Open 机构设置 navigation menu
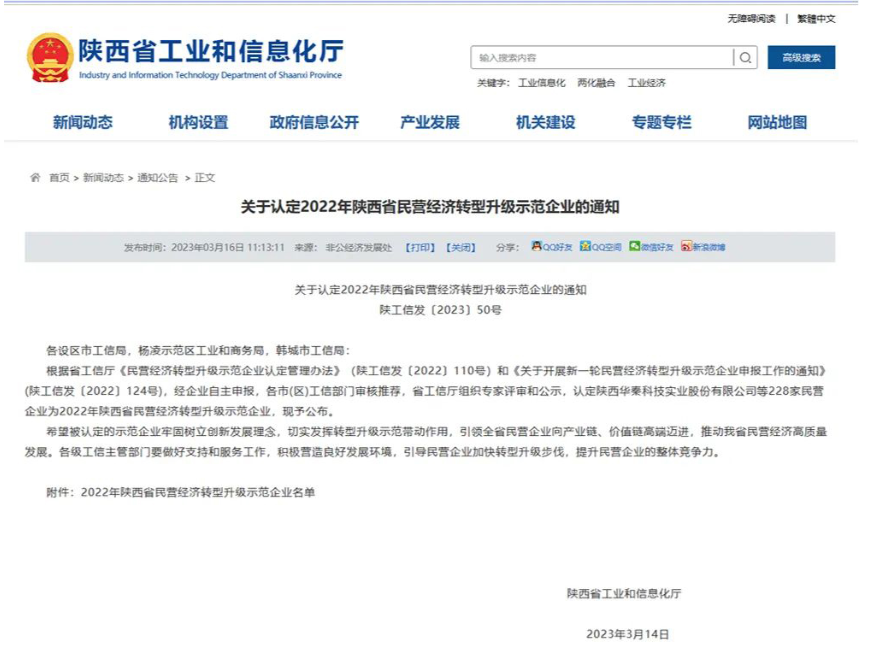 pyautogui.click(x=198, y=123)
